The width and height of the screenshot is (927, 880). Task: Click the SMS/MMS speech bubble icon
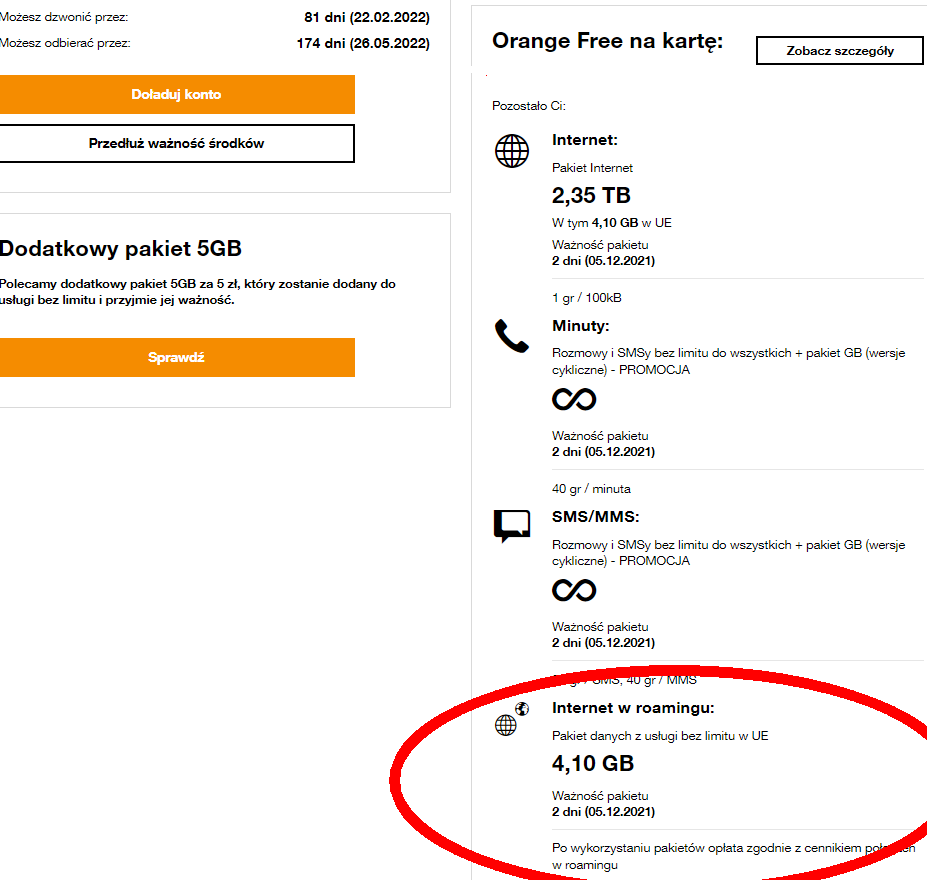512,526
